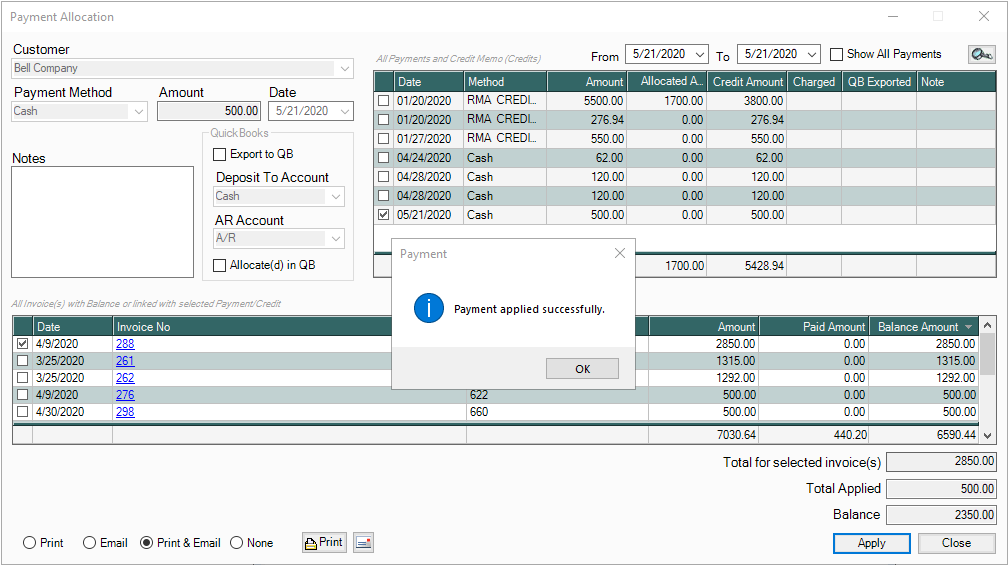Click invoice list scroll up arrow
The image size is (1008, 565).
pos(988,326)
